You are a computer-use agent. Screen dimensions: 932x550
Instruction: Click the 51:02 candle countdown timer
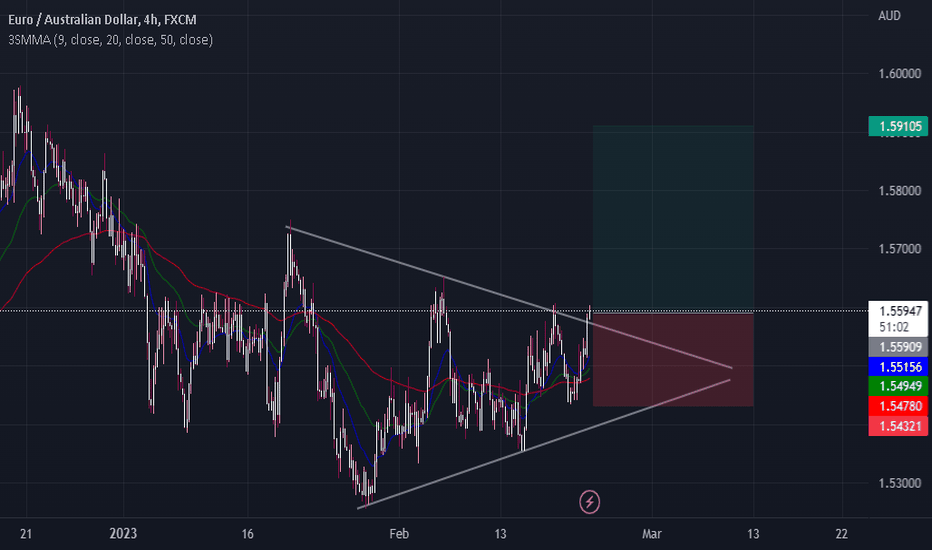pyautogui.click(x=893, y=327)
